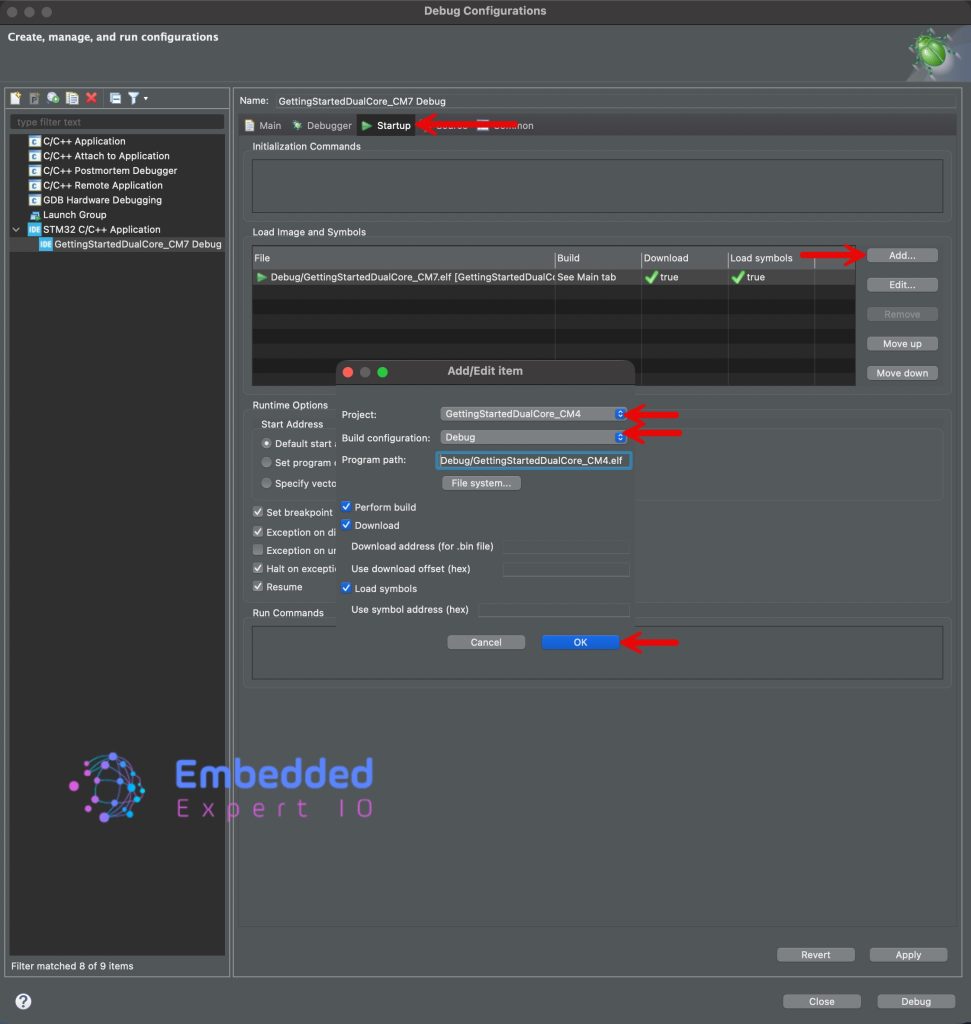Collapse the STM32 C/C++ Application tree node
The height and width of the screenshot is (1024, 971).
(x=16, y=230)
